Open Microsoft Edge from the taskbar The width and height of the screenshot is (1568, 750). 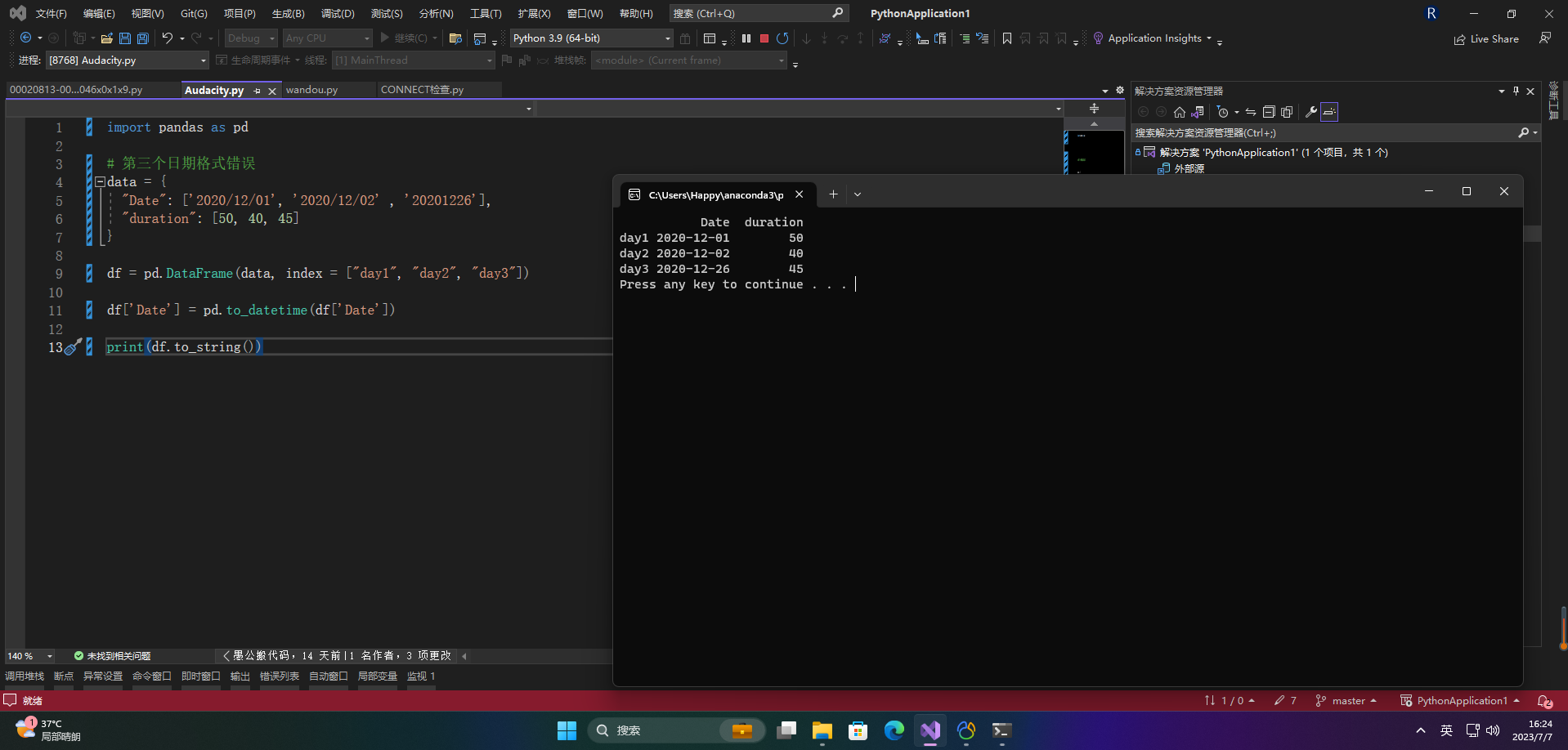tap(894, 730)
